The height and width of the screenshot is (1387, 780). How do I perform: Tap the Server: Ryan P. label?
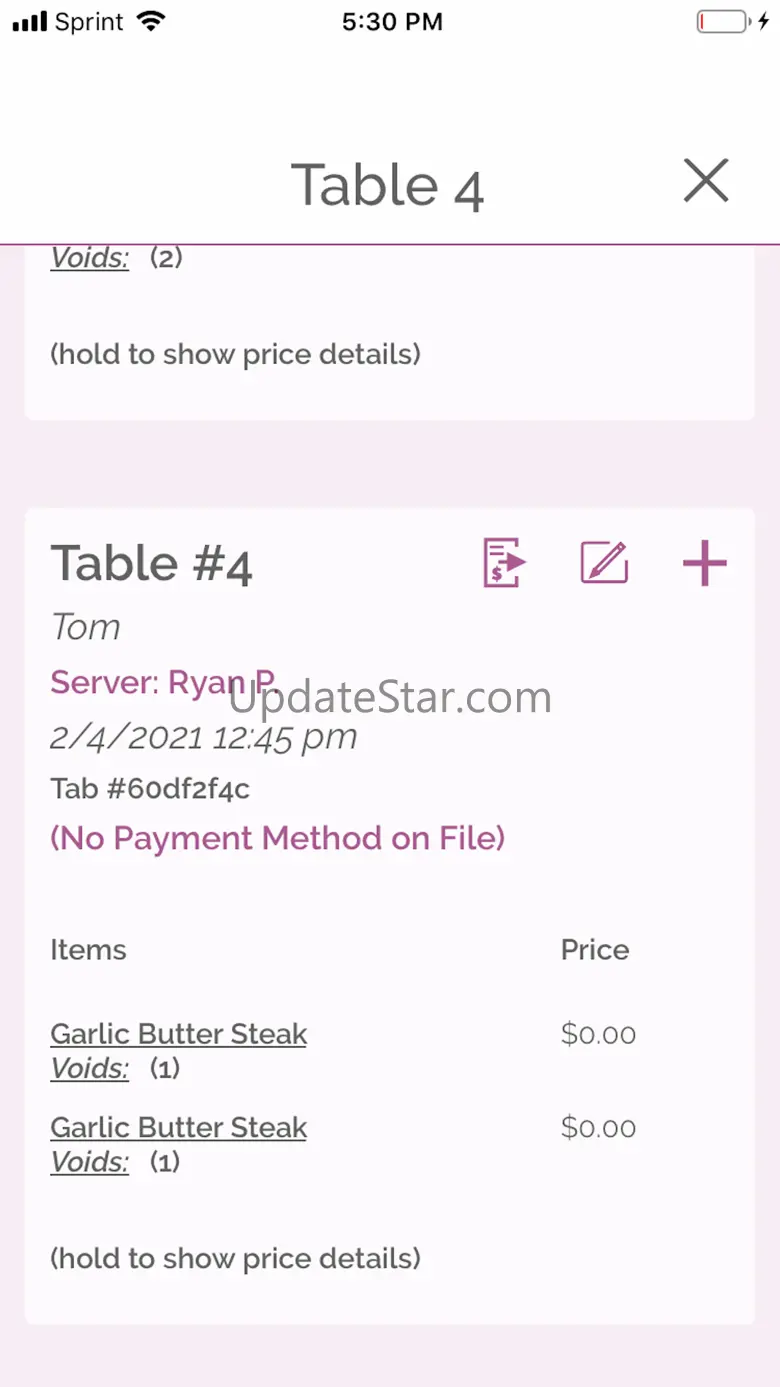point(162,683)
